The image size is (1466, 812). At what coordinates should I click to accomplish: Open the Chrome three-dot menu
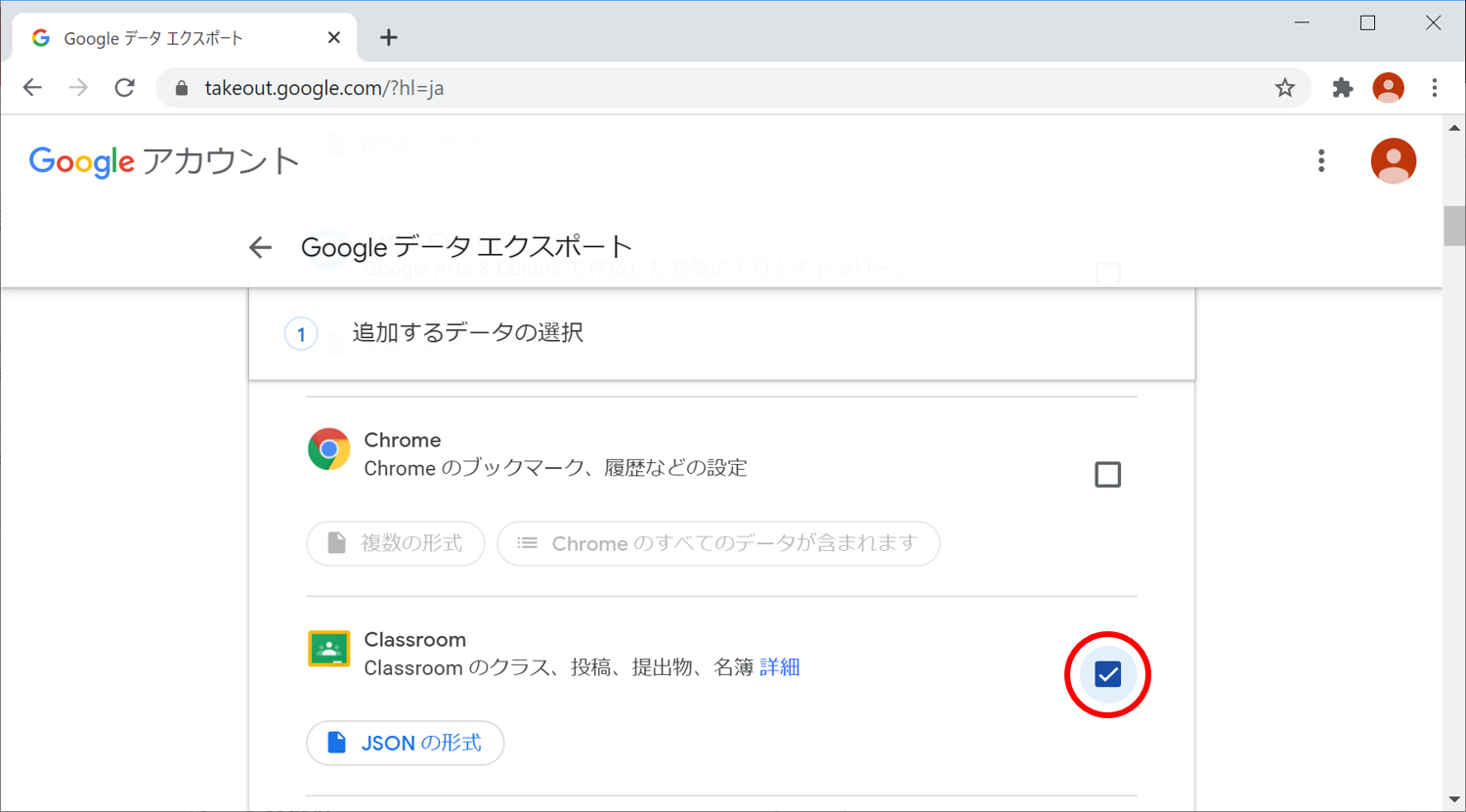tap(1435, 88)
